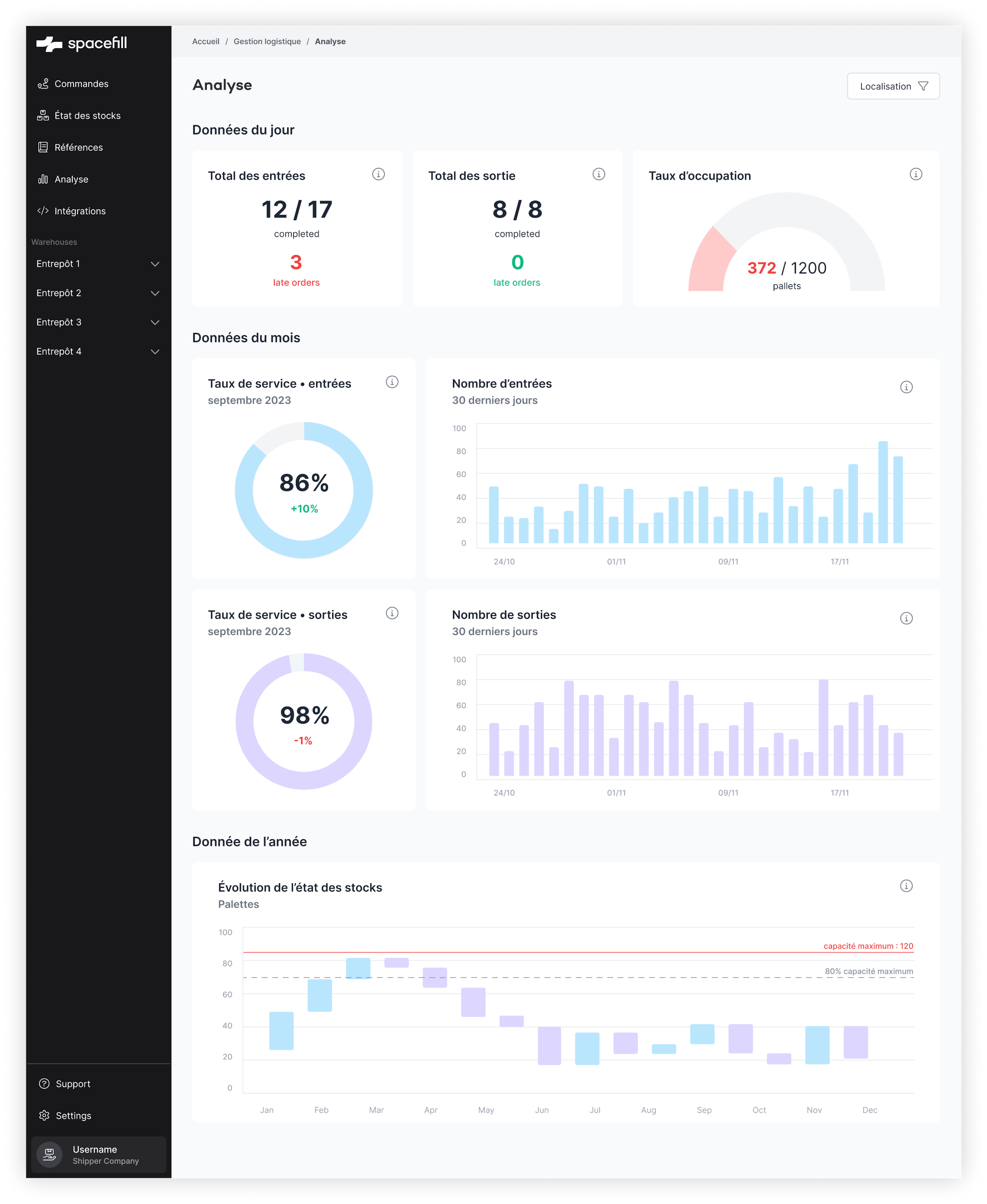Viewport: 987px width, 1204px height.
Task: Go to Accueil breadcrumb
Action: pos(205,41)
